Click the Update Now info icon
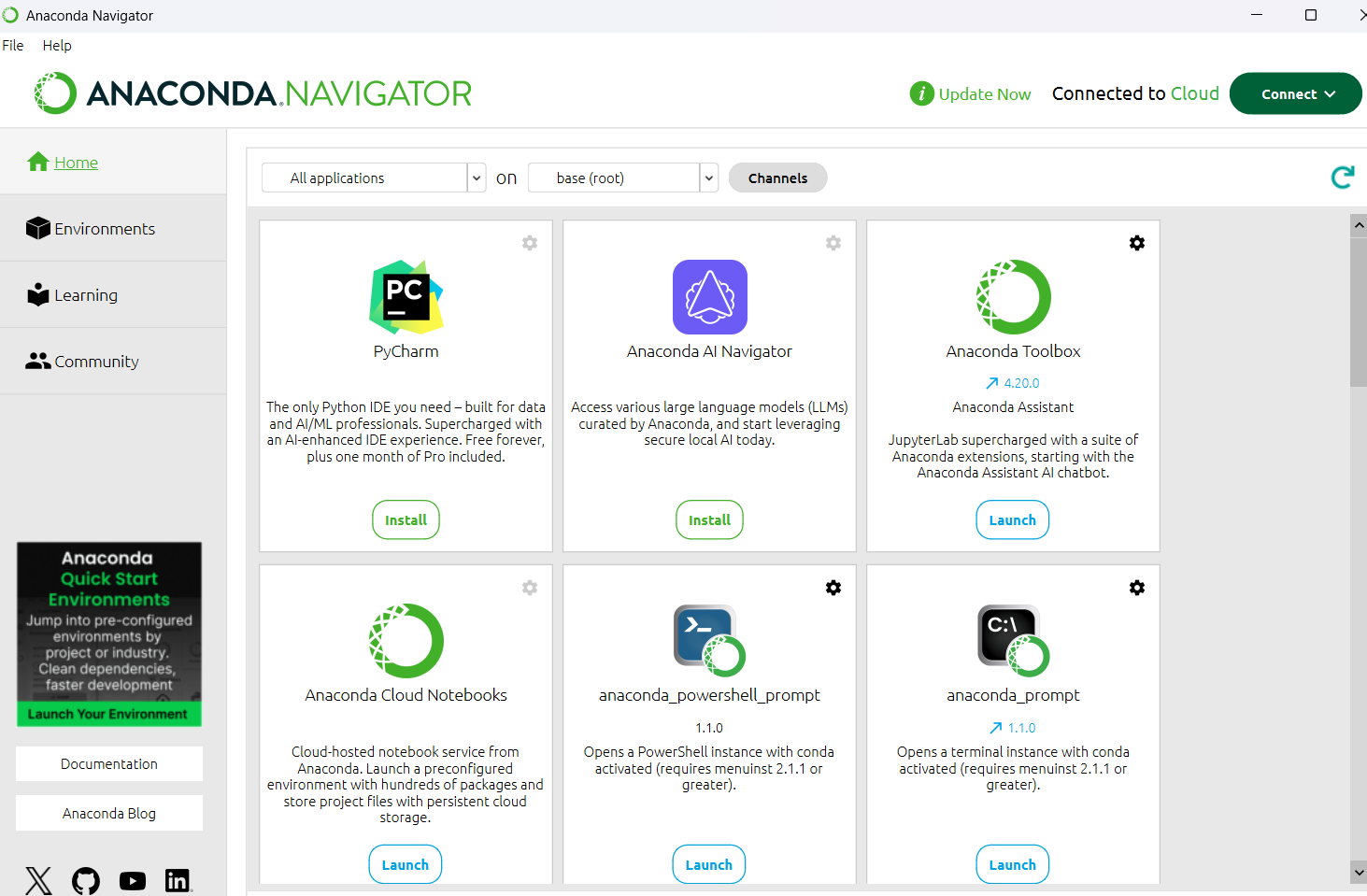This screenshot has width=1367, height=896. point(922,93)
